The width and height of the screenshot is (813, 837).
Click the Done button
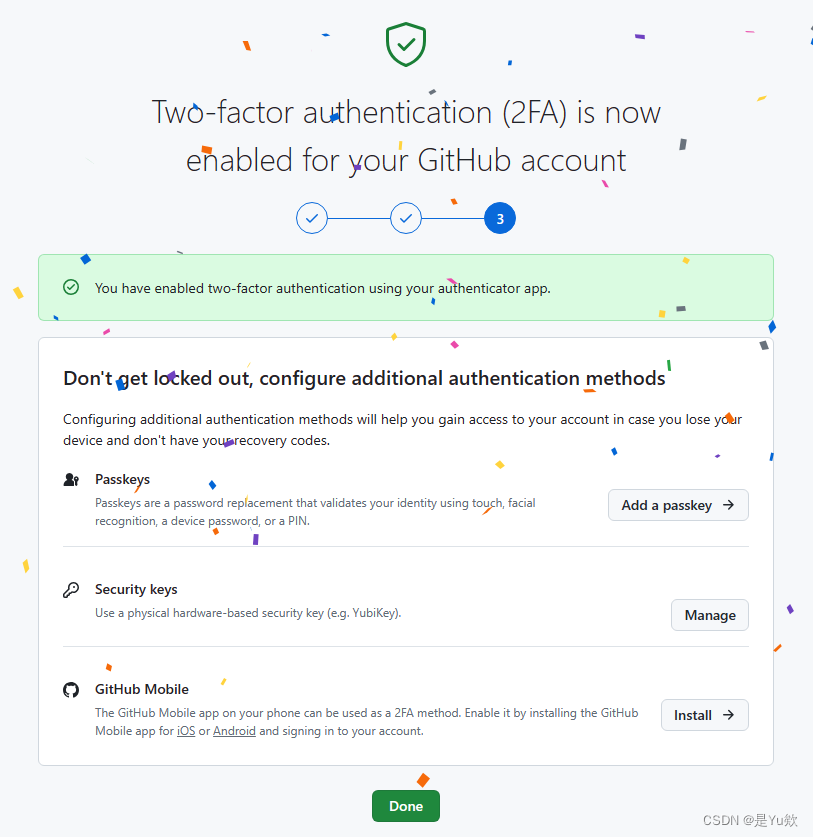click(x=406, y=806)
